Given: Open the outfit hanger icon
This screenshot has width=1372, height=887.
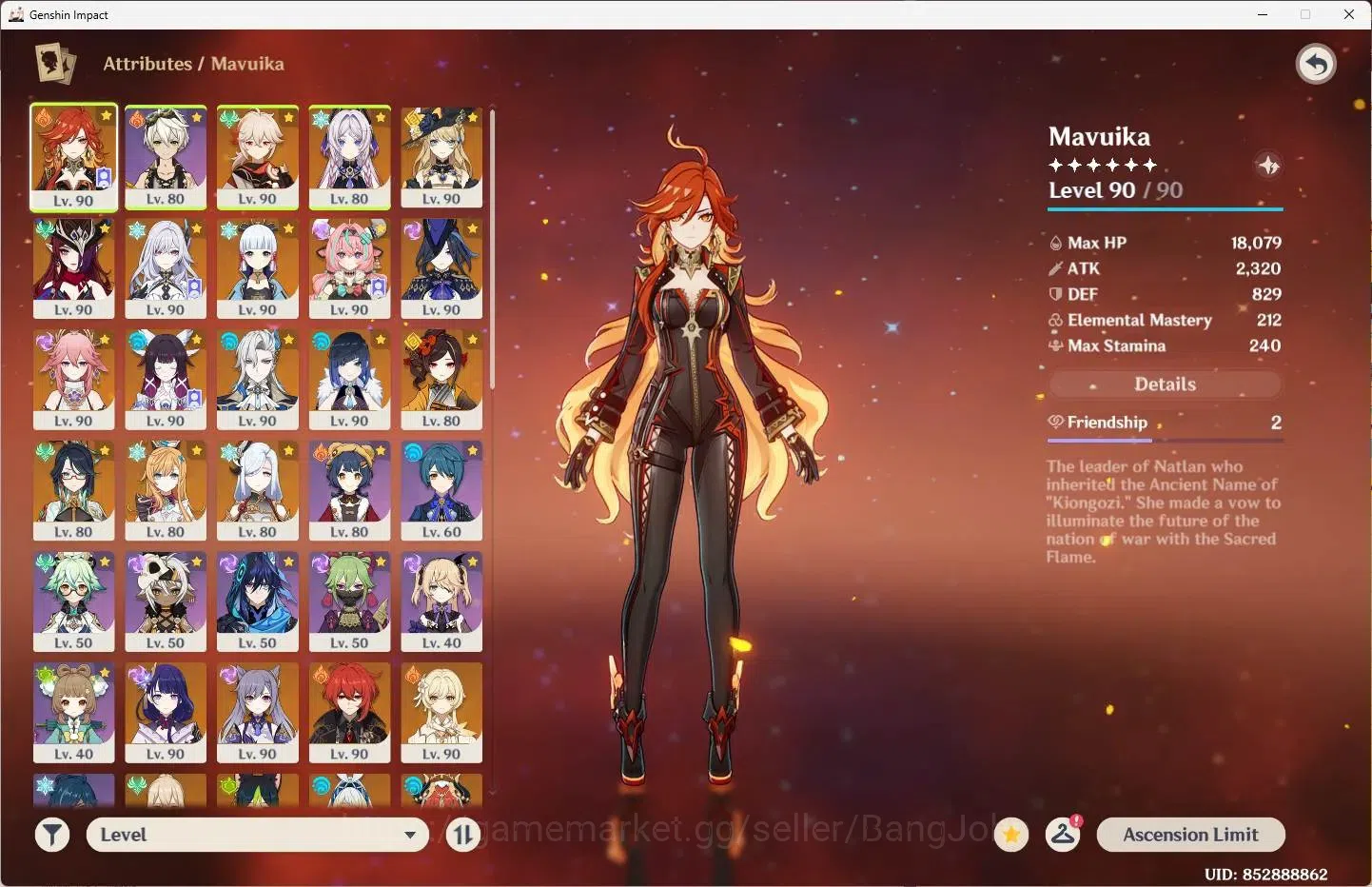Looking at the screenshot, I should click(1063, 835).
